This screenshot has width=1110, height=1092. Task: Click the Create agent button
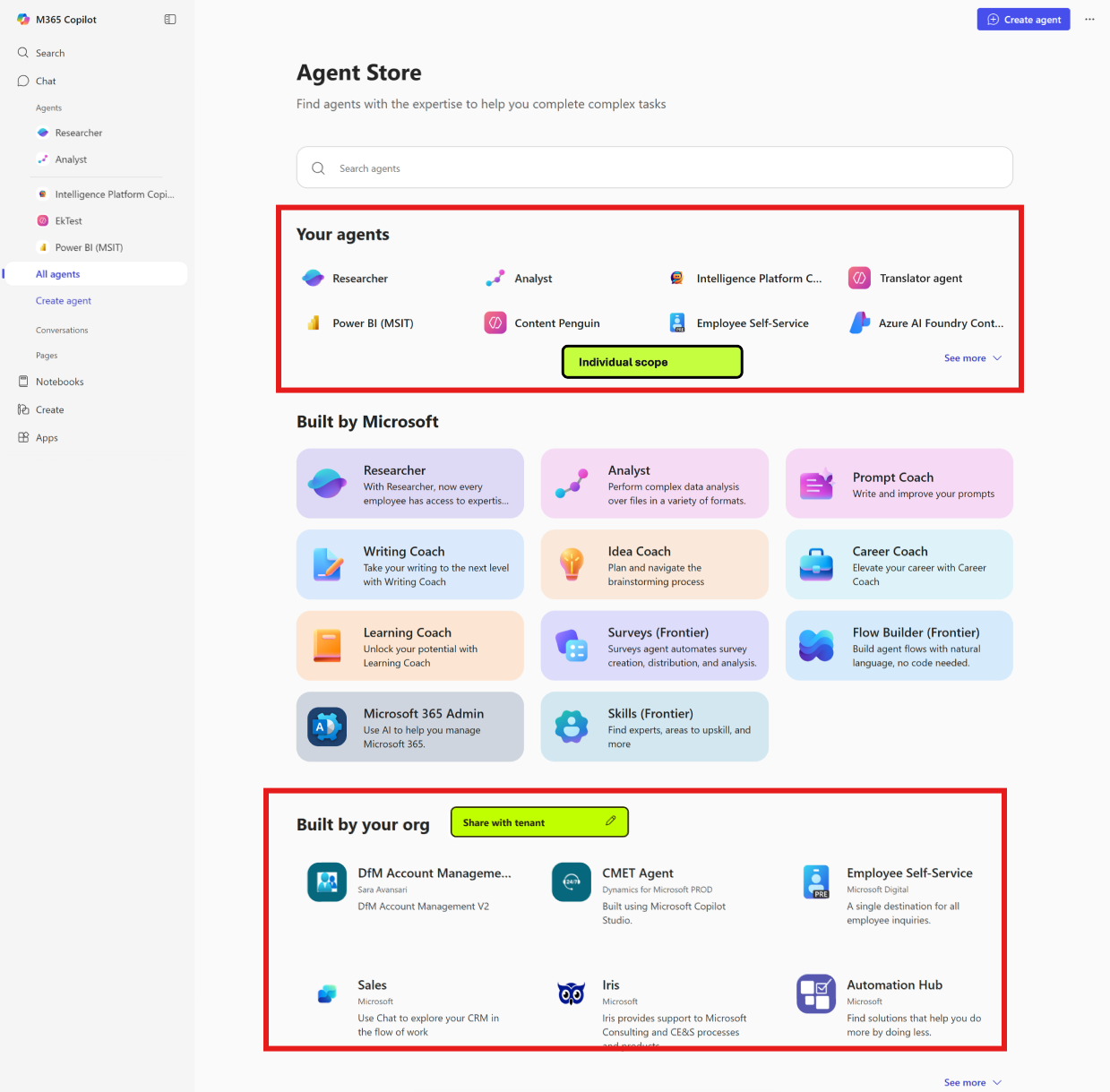1023,19
